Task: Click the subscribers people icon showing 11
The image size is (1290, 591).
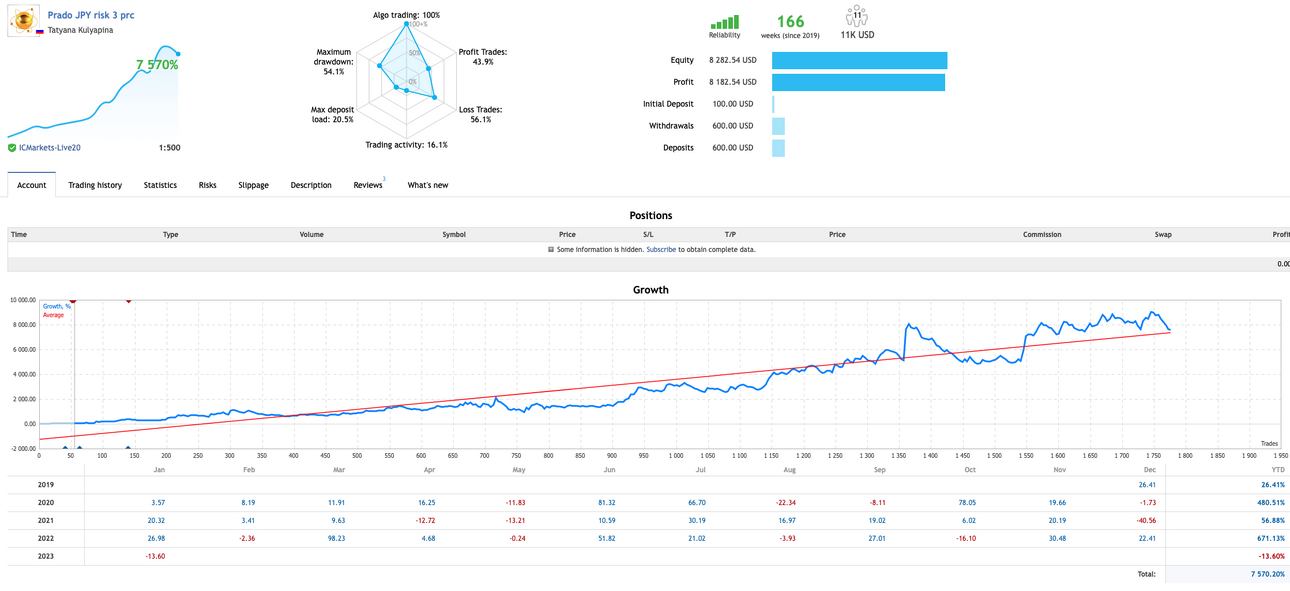Action: (857, 16)
